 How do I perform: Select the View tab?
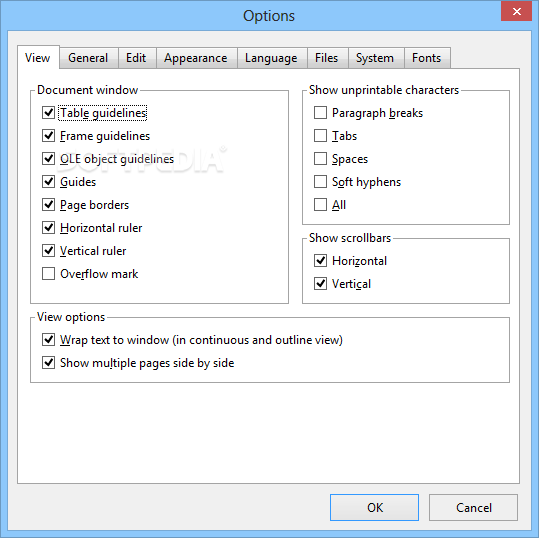click(x=38, y=57)
